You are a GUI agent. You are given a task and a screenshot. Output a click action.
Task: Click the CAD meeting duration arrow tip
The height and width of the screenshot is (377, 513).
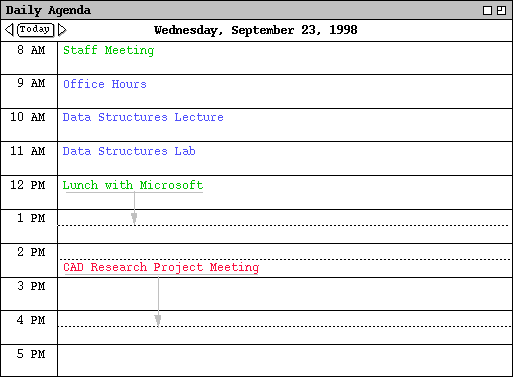158,320
